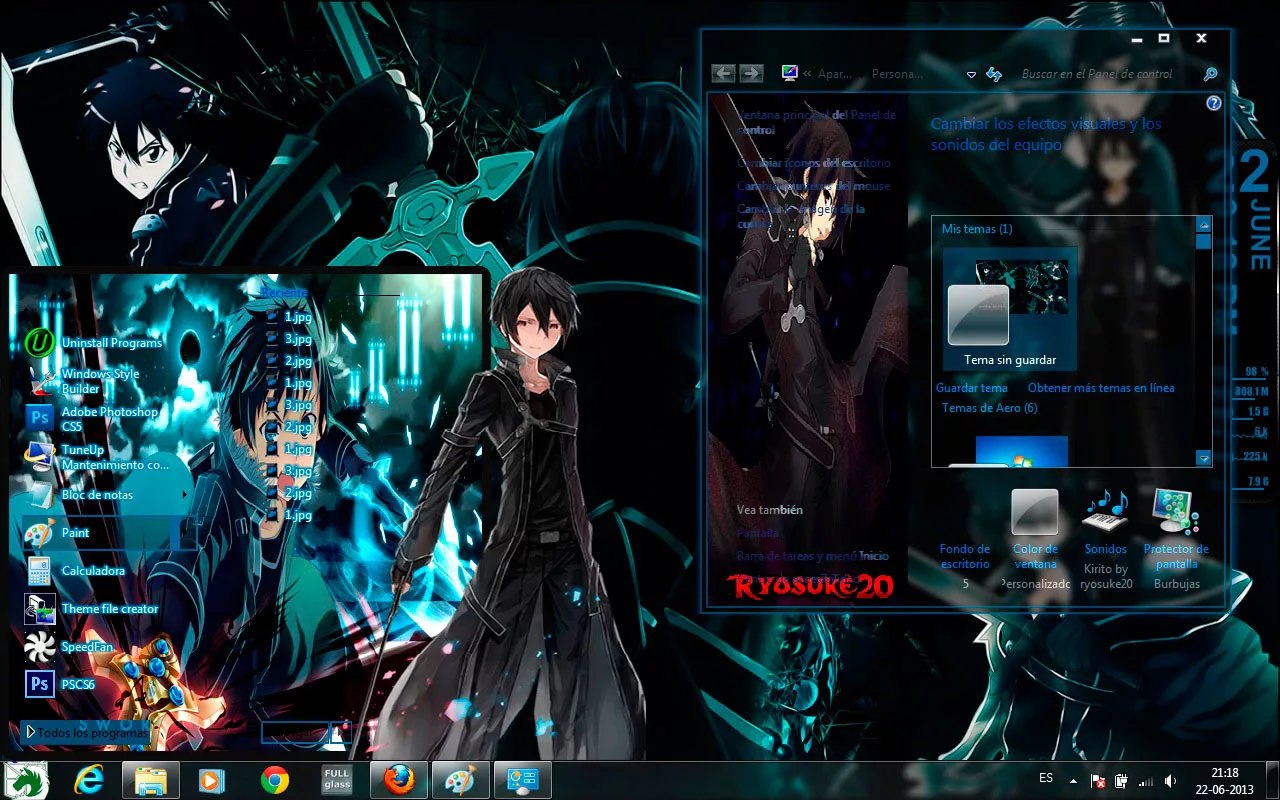Click Obtener más temas en línea
Image resolution: width=1280 pixels, height=800 pixels.
tap(1101, 388)
